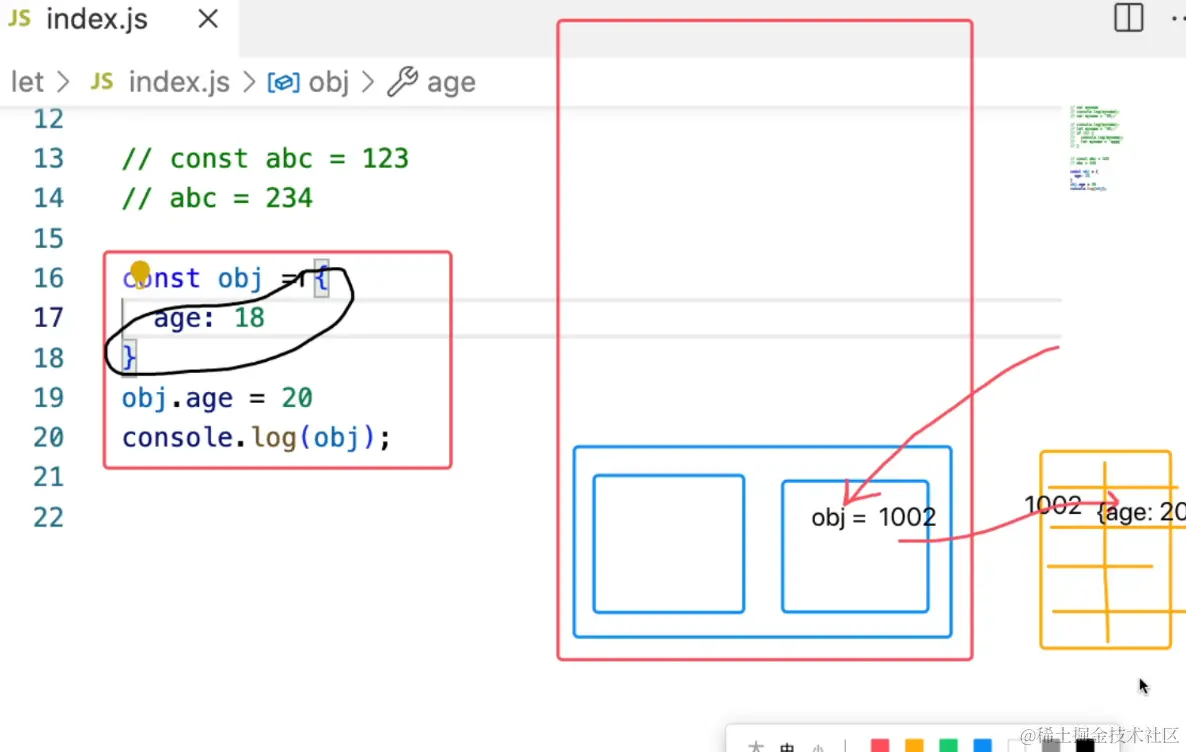Screen dimensions: 1186x752
Task: Open the index.js breadcrumb dropdown
Action: [x=179, y=82]
